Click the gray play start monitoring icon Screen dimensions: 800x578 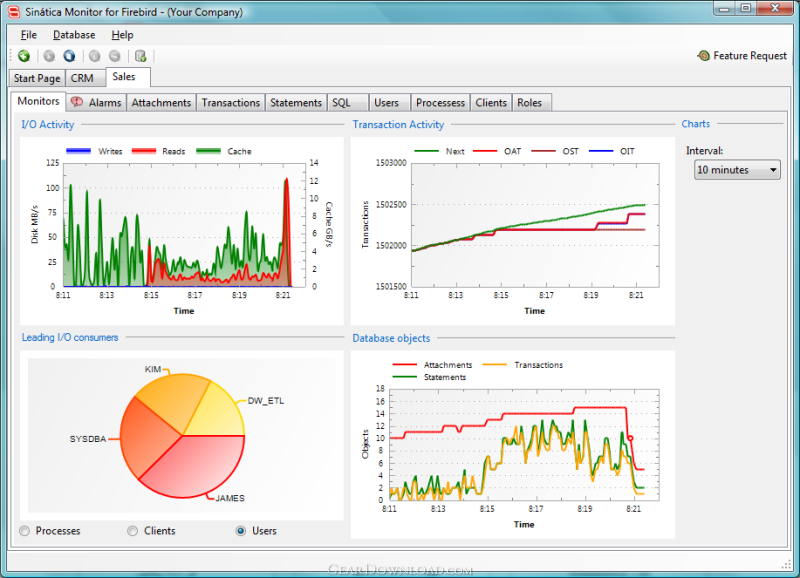(49, 56)
